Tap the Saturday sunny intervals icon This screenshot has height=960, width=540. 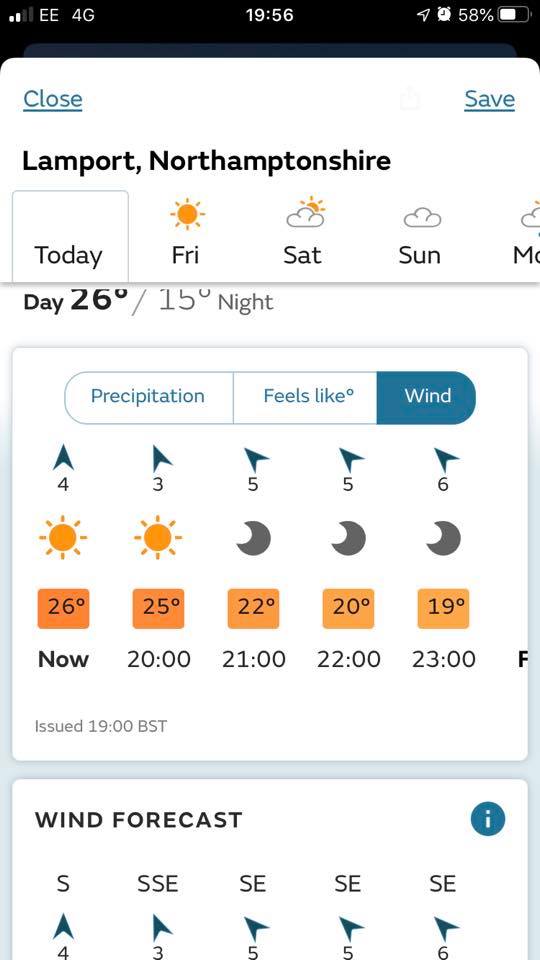(304, 212)
